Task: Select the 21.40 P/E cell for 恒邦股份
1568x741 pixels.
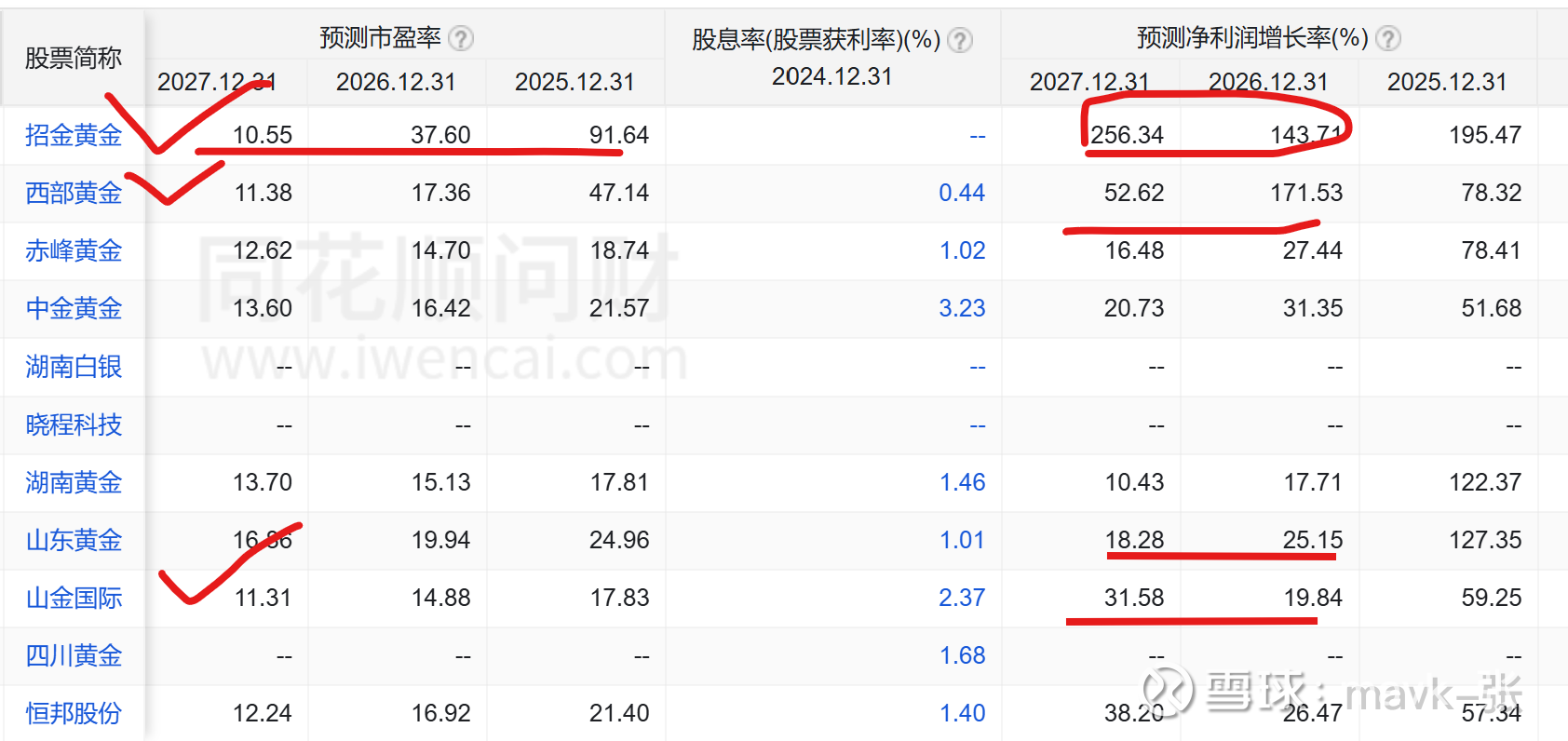Action: [x=619, y=713]
